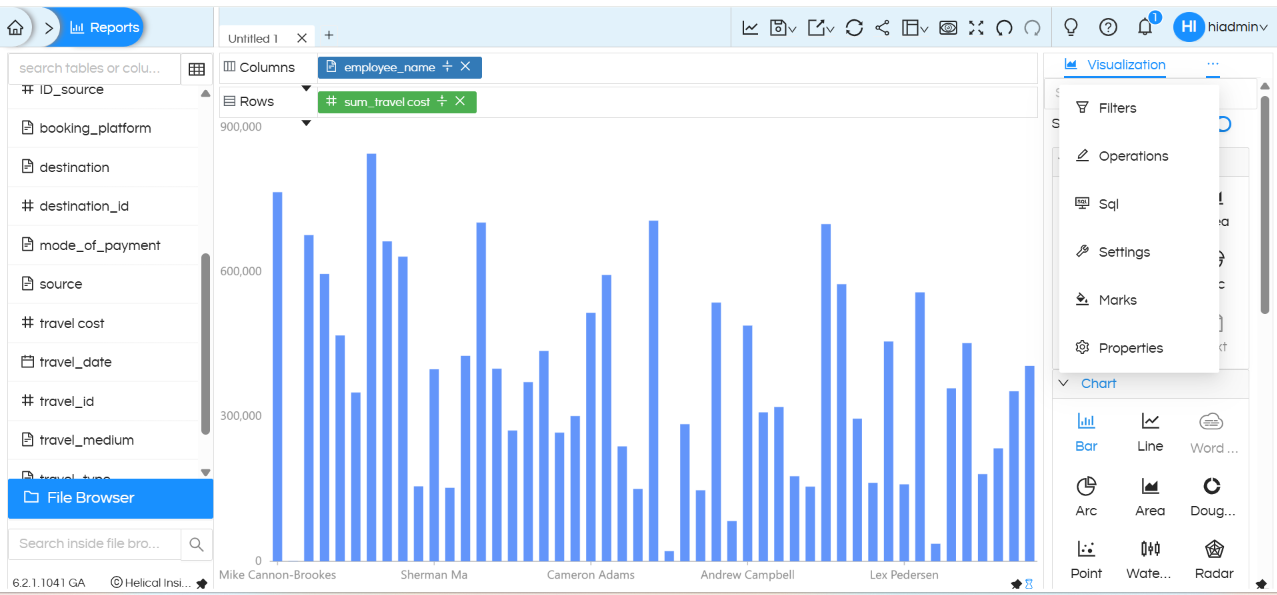Toggle the table grid view icon
1277x595 pixels.
click(197, 69)
